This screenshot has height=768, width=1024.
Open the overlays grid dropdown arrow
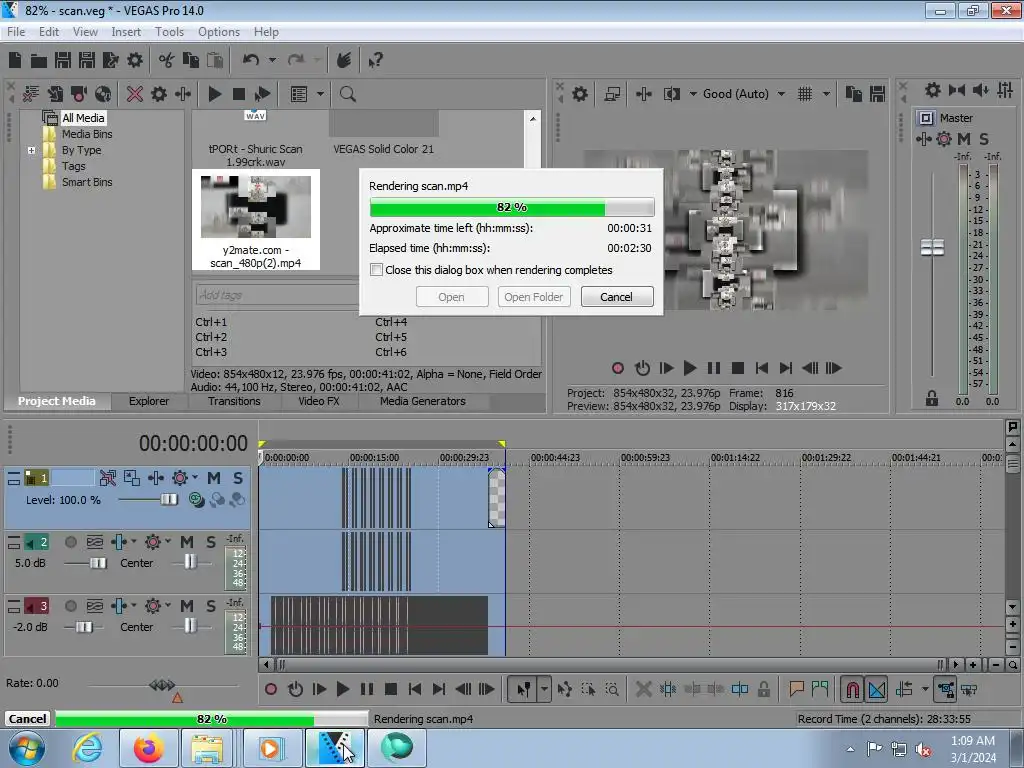coord(826,94)
